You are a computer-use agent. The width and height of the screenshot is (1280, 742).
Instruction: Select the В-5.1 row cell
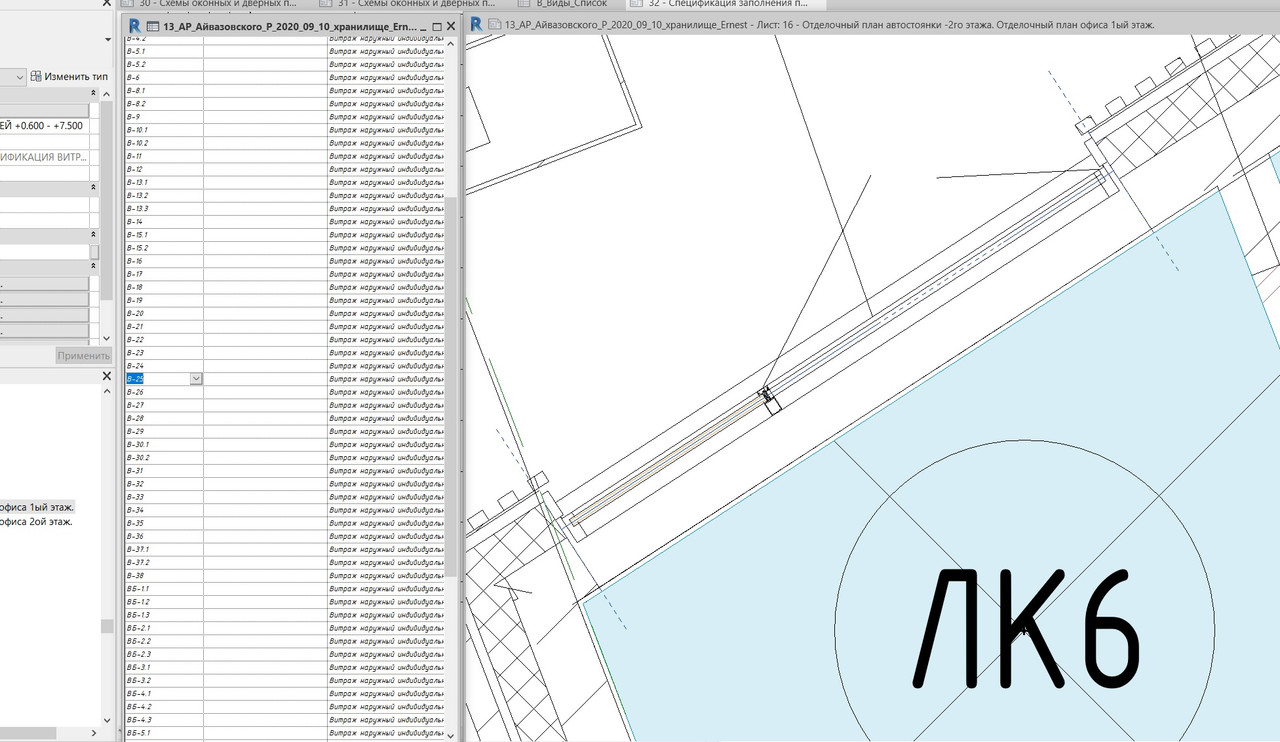click(164, 51)
